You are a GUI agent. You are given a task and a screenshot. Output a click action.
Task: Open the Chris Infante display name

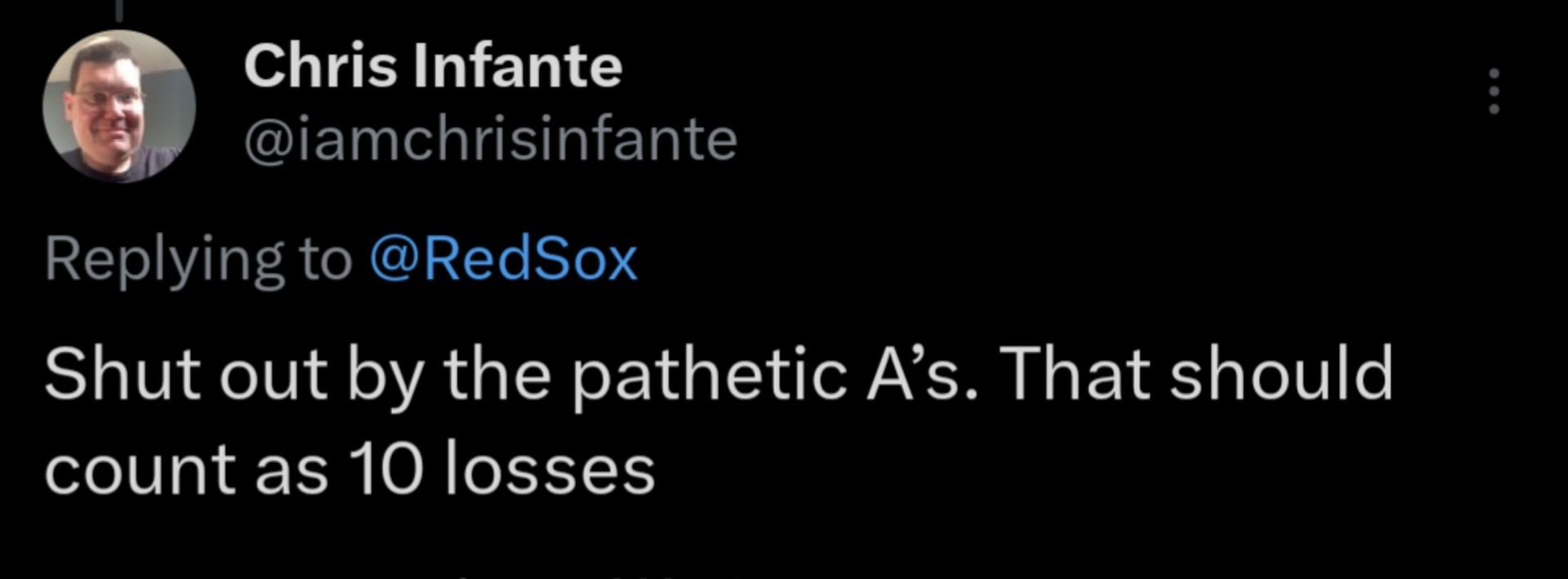(x=433, y=65)
